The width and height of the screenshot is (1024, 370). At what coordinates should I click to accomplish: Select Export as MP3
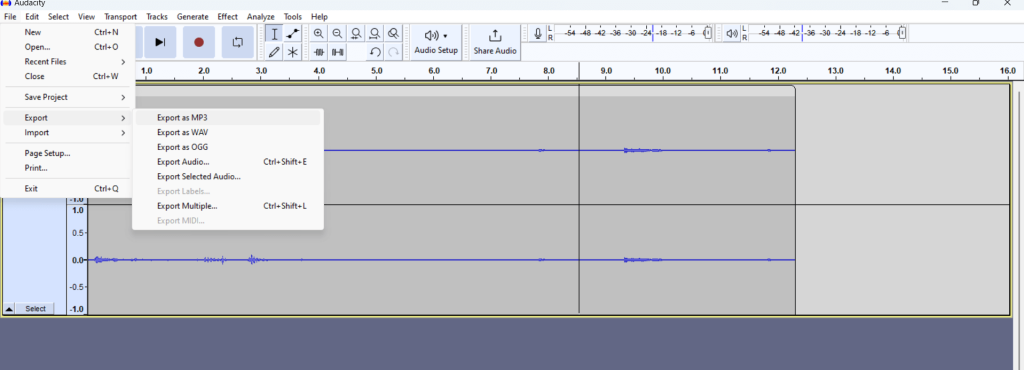point(228,118)
